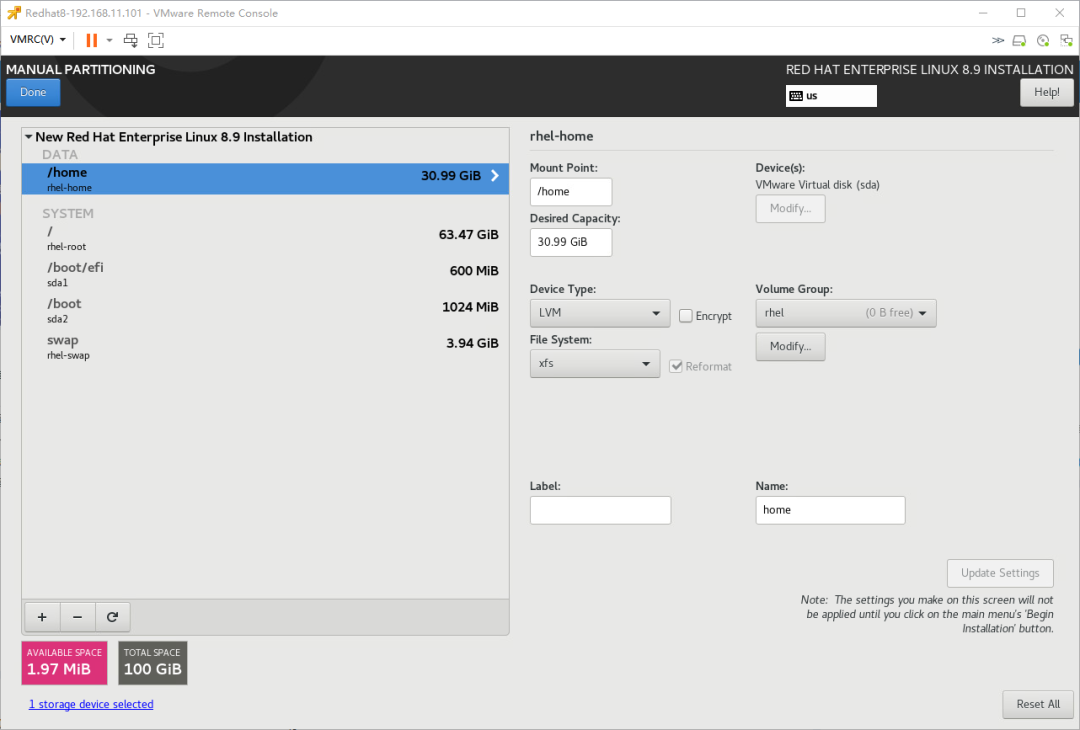
Task: Click the Update Settings button
Action: pyautogui.click(x=1000, y=573)
